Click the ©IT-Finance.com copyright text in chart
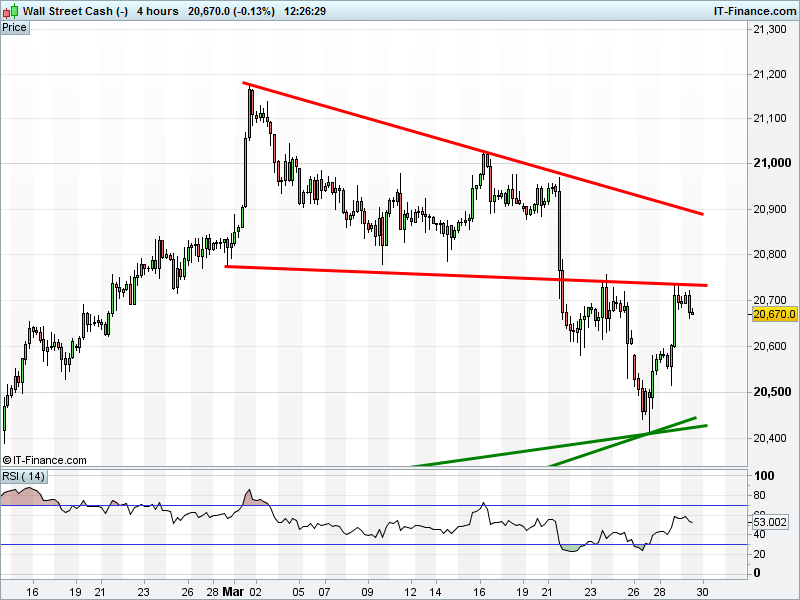800x600 pixels. tap(44, 460)
